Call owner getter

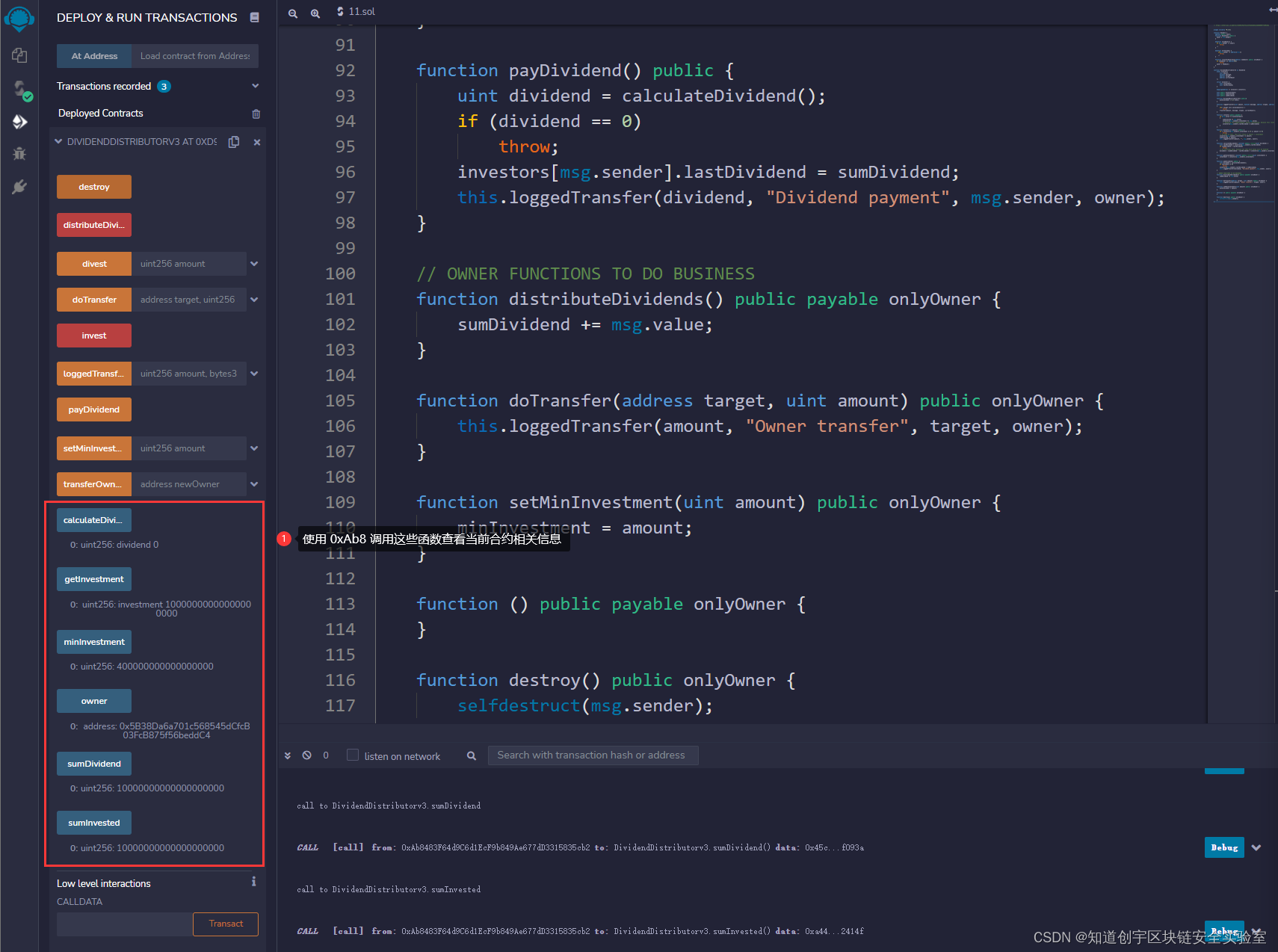(94, 701)
